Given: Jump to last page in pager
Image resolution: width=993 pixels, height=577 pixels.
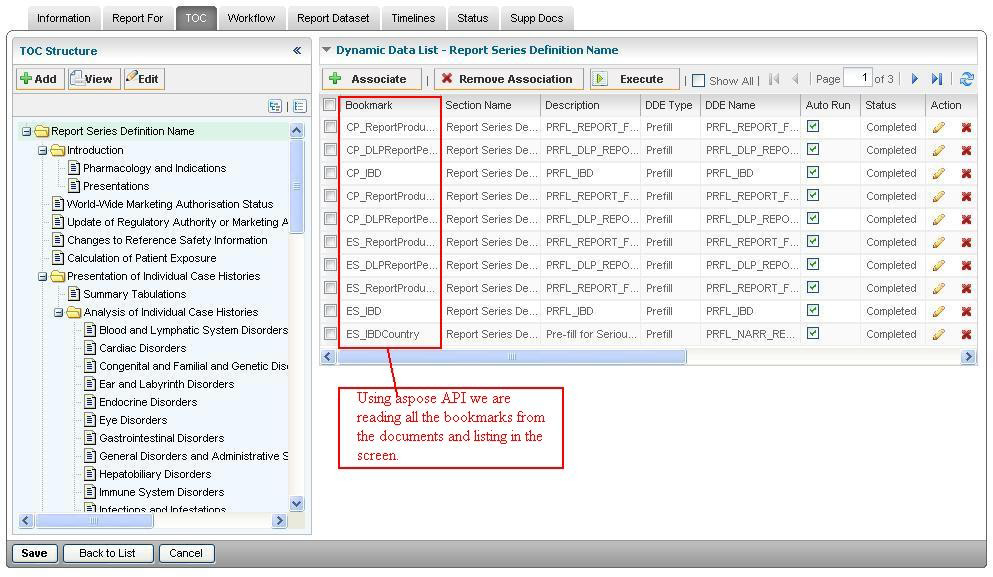Looking at the screenshot, I should [x=937, y=79].
